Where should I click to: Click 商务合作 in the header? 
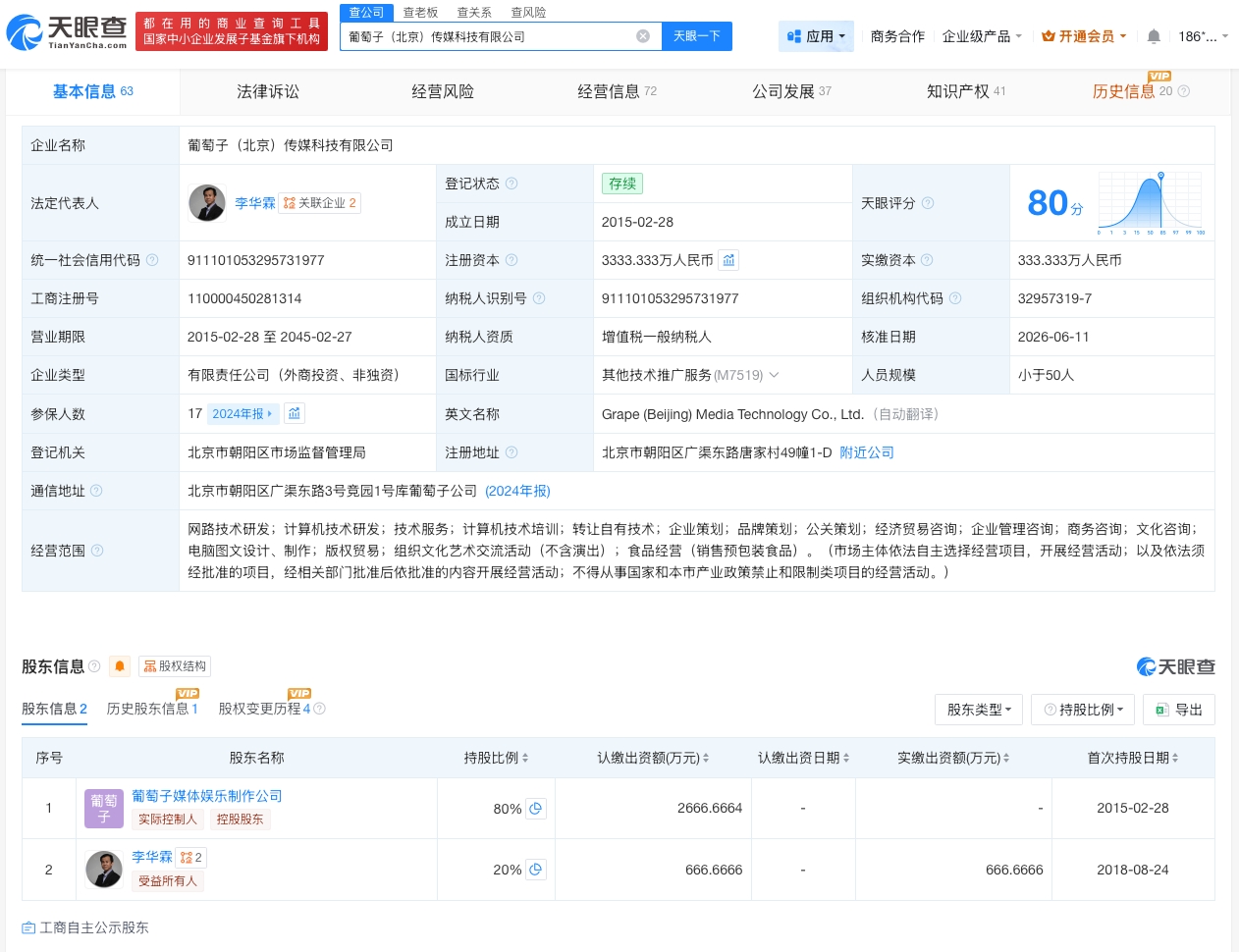897,36
